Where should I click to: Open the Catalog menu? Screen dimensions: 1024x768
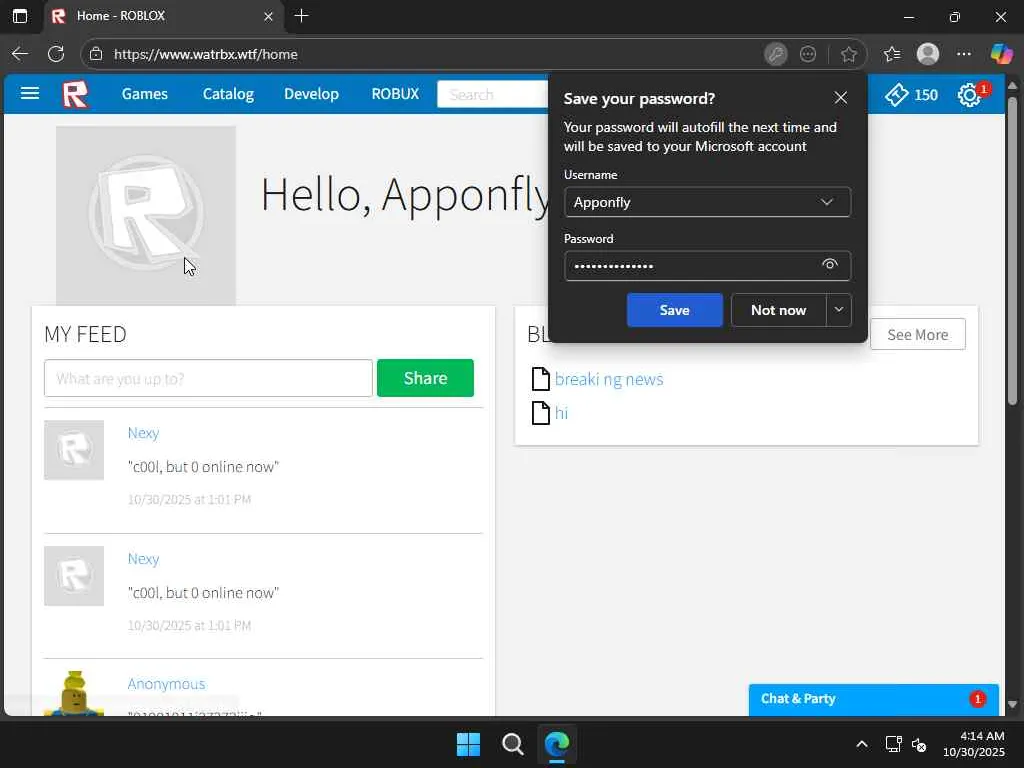click(228, 94)
